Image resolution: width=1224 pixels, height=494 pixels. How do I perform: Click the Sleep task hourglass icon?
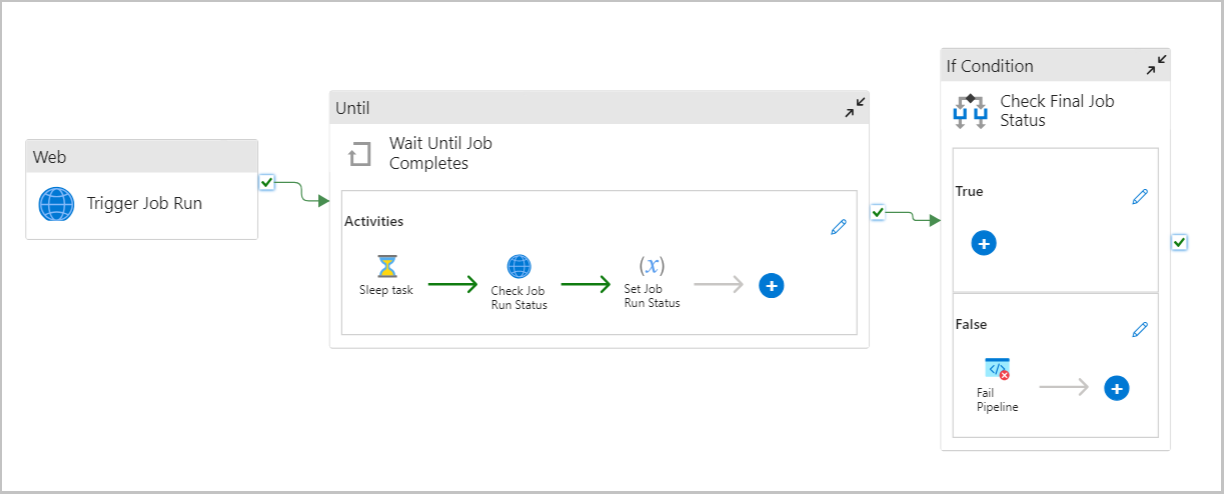coord(387,266)
